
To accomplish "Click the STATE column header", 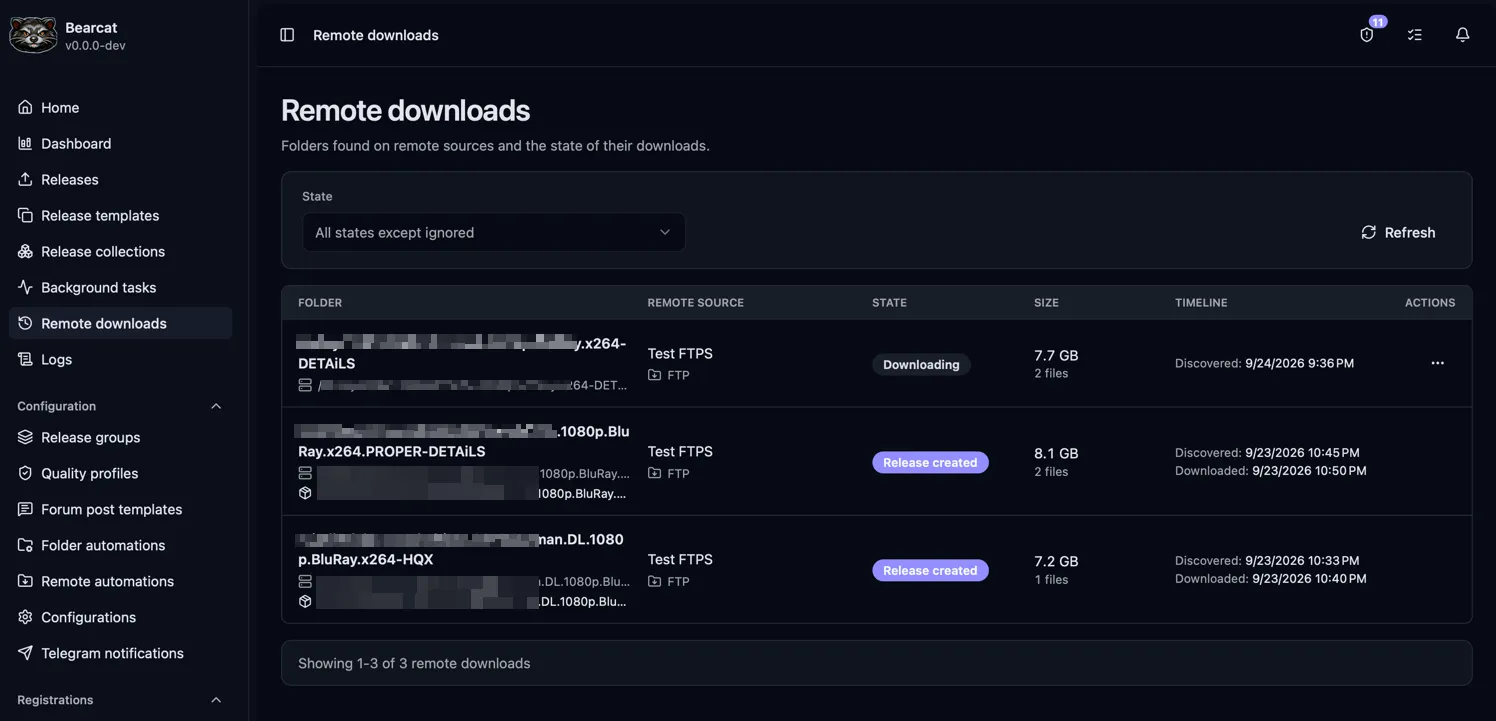I will (x=889, y=302).
